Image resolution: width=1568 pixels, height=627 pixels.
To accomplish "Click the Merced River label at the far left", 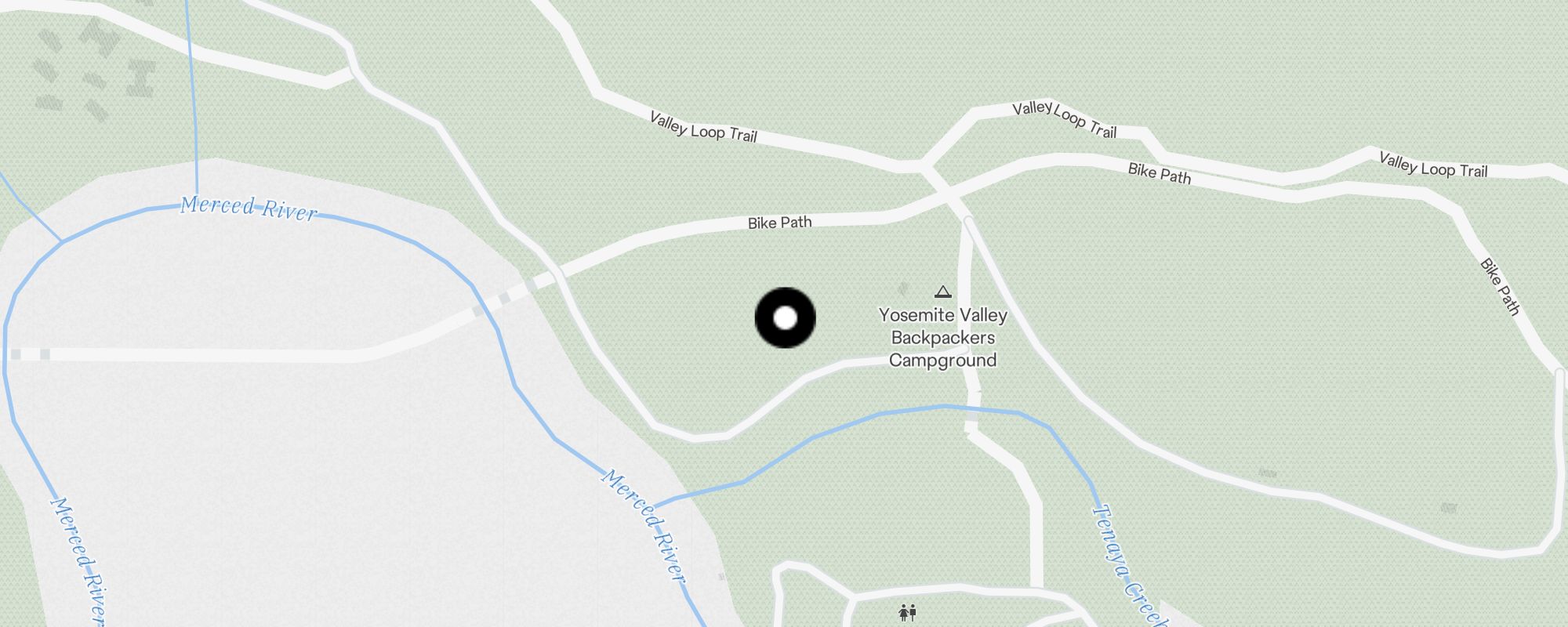I will [78, 560].
